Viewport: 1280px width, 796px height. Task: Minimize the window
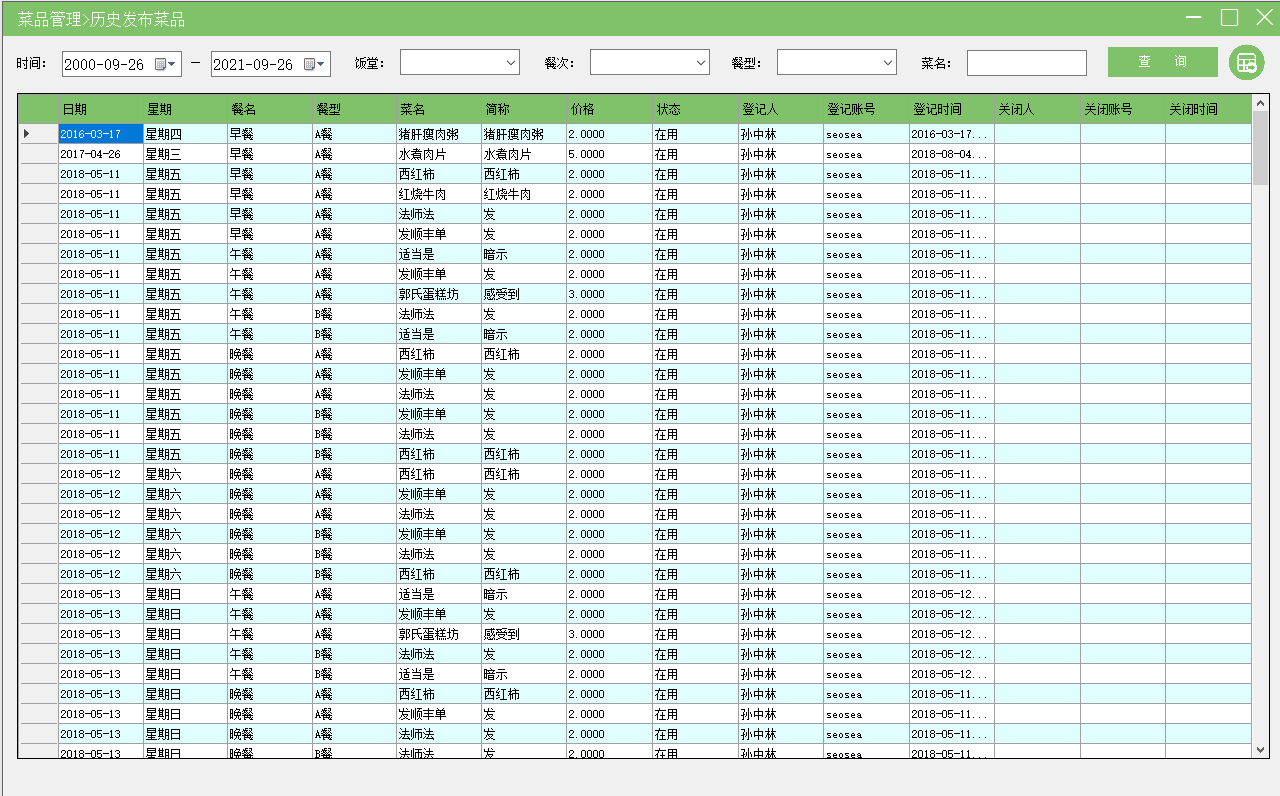(x=1193, y=17)
